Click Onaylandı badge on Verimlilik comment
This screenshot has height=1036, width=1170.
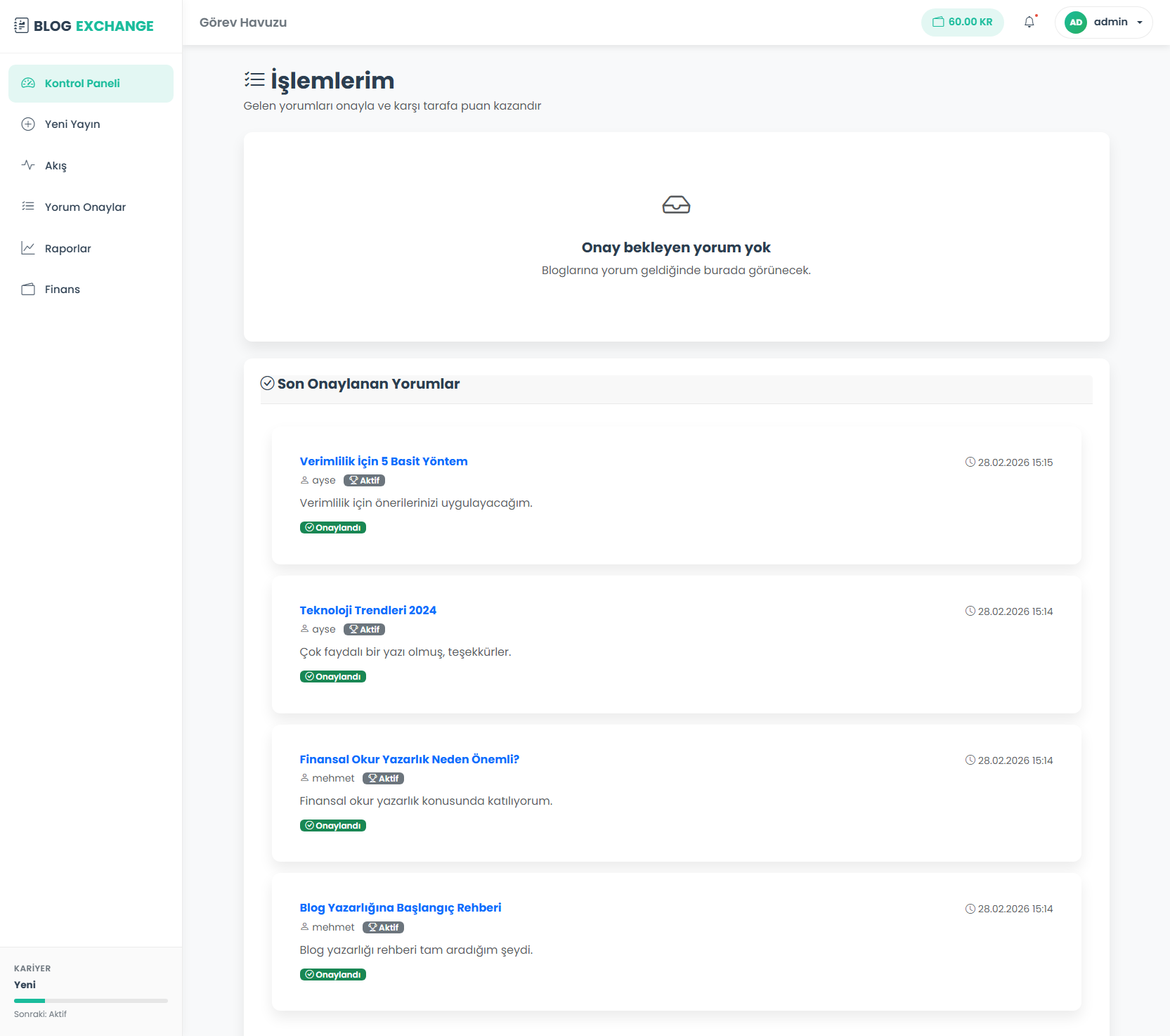(x=332, y=528)
